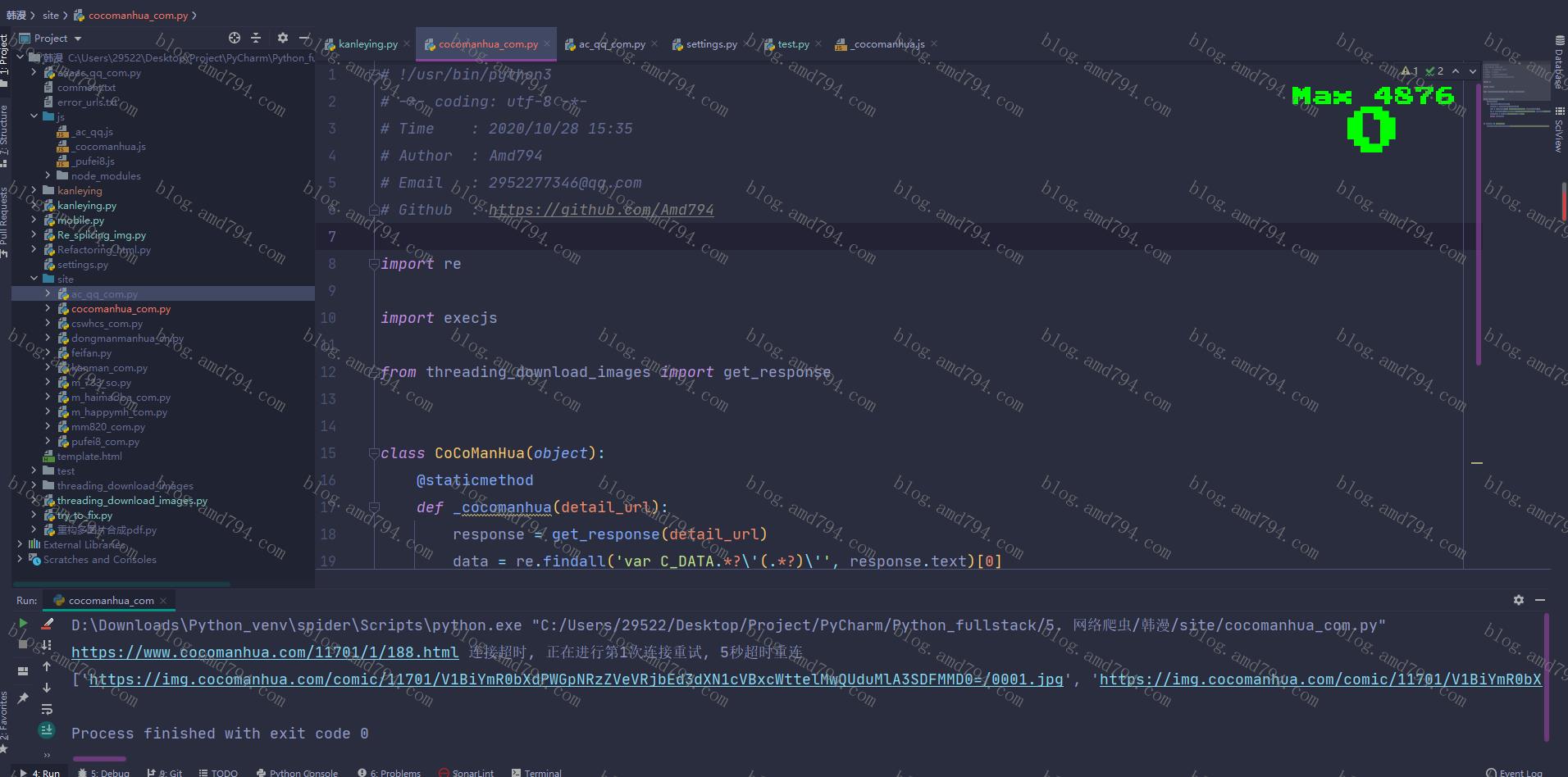
Task: Collapse the site folder
Action: point(34,279)
